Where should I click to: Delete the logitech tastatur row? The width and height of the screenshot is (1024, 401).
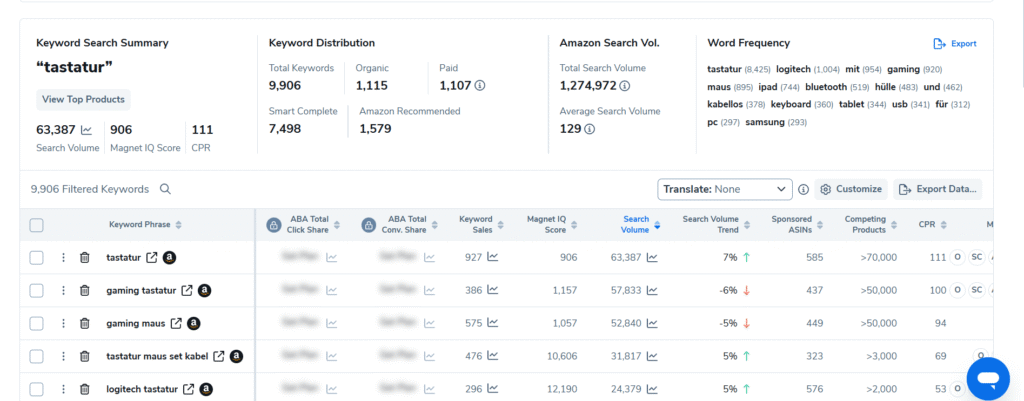click(x=84, y=389)
